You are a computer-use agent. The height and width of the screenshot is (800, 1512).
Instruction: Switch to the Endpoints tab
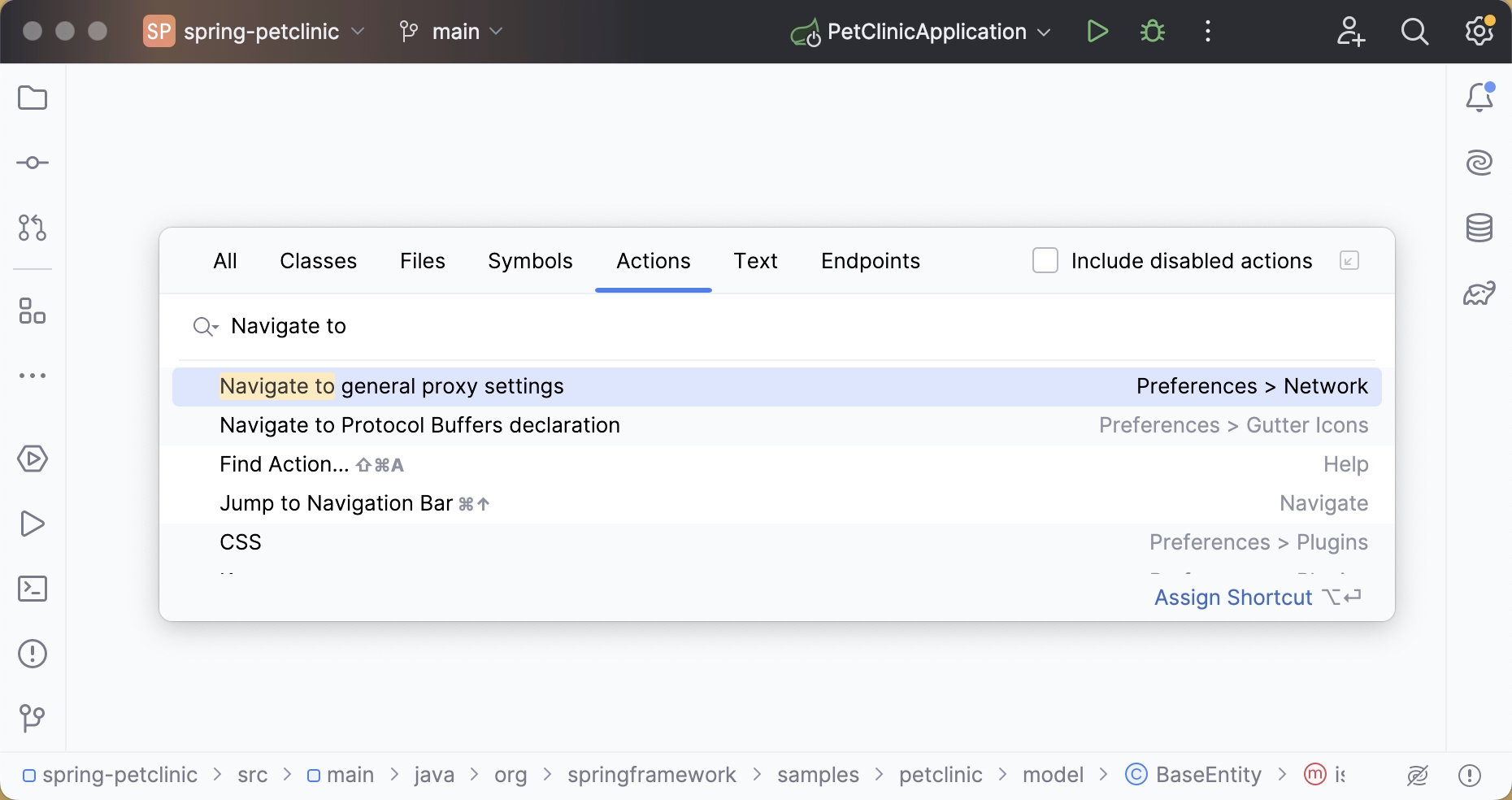pyautogui.click(x=870, y=261)
